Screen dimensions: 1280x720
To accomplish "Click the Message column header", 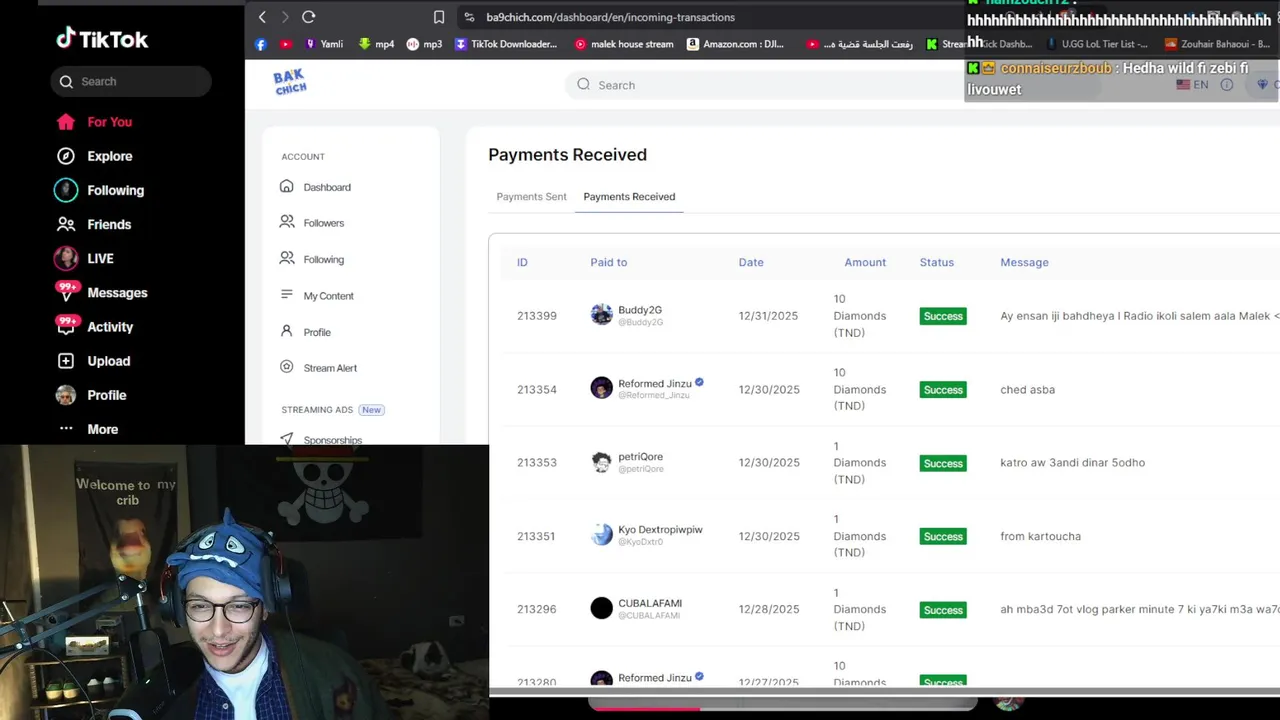I will [1024, 262].
